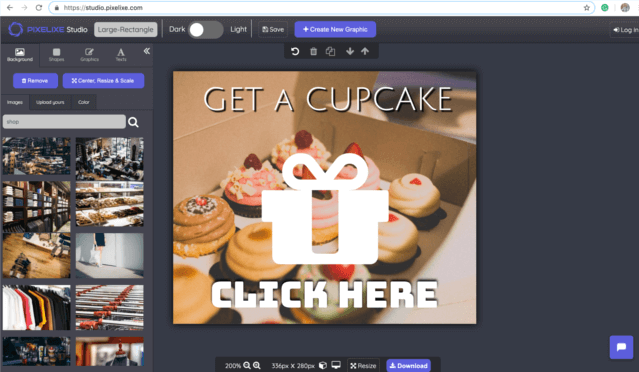This screenshot has height=372, width=639.
Task: Click the magnifier search icon
Action: click(133, 122)
